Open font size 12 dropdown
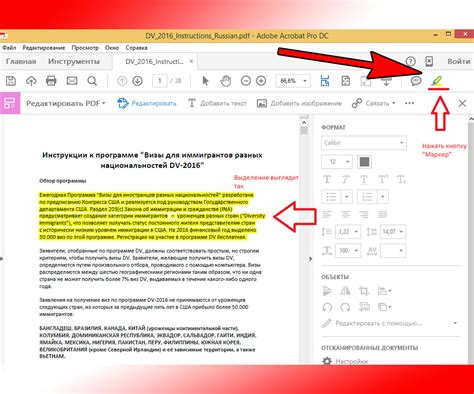Image resolution: width=474 pixels, height=394 pixels. (x=337, y=162)
